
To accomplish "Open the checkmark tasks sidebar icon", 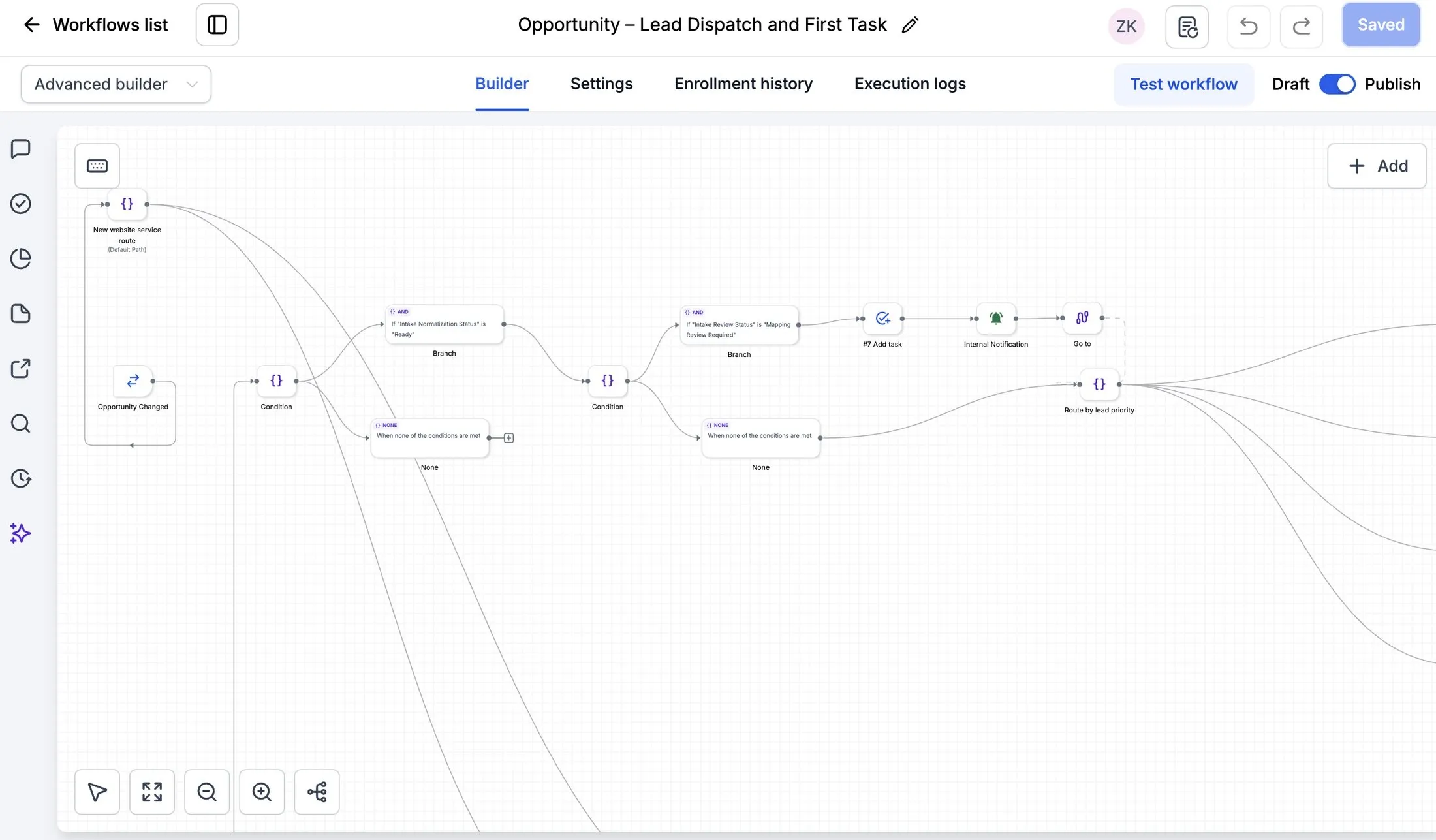I will pos(21,204).
